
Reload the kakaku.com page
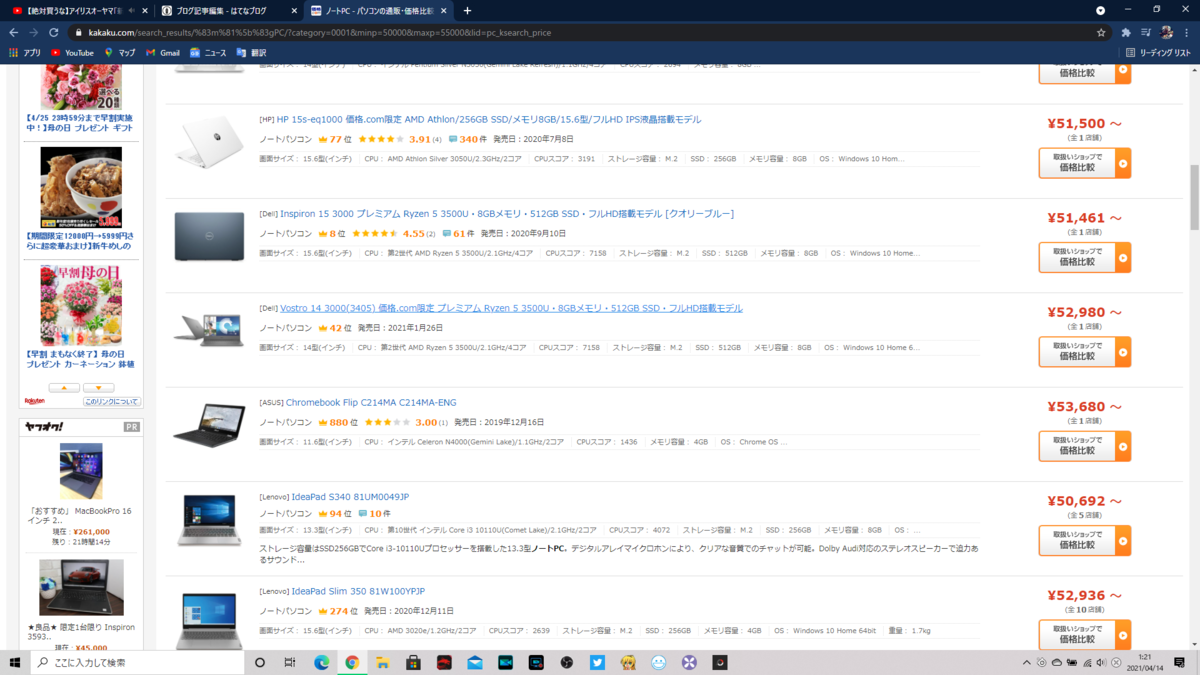54,32
